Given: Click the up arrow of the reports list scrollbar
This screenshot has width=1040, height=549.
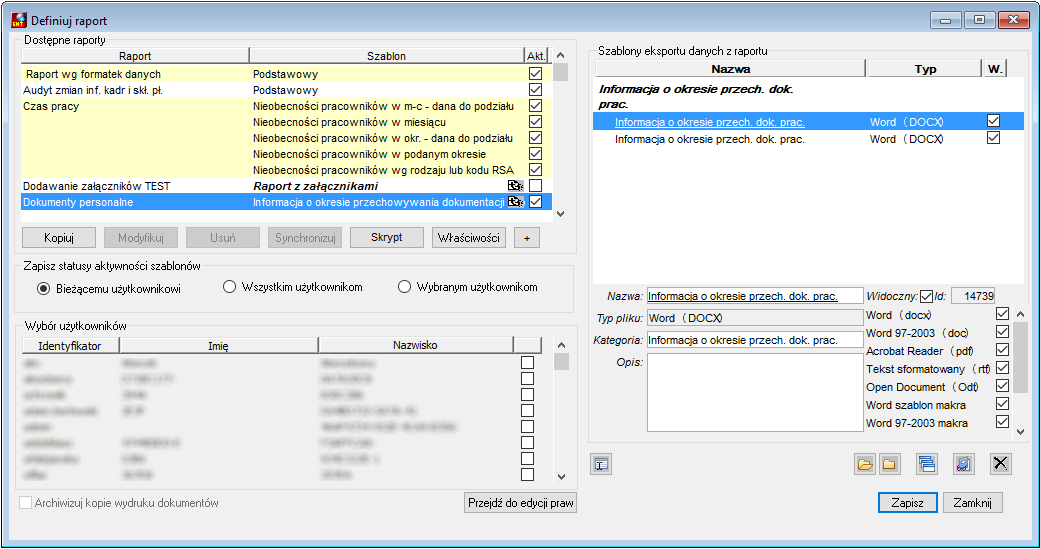Looking at the screenshot, I should click(560, 55).
